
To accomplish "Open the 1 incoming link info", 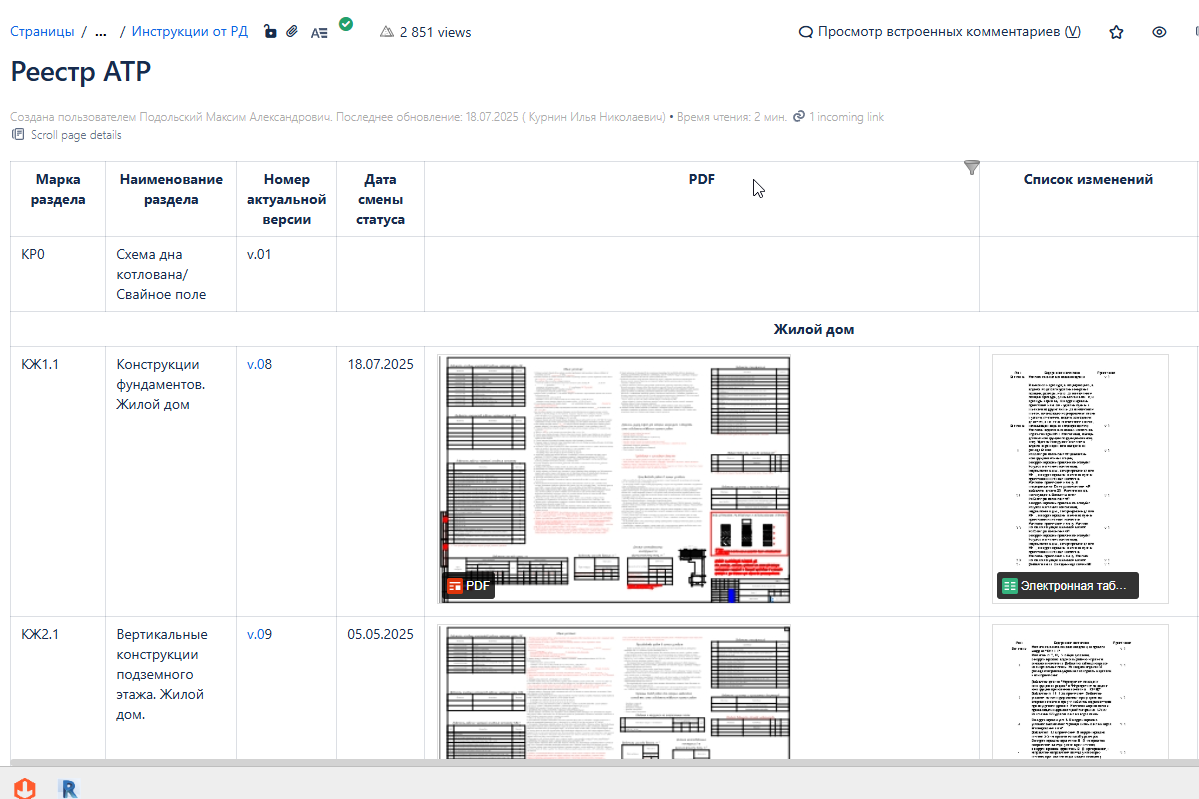I will tap(846, 117).
